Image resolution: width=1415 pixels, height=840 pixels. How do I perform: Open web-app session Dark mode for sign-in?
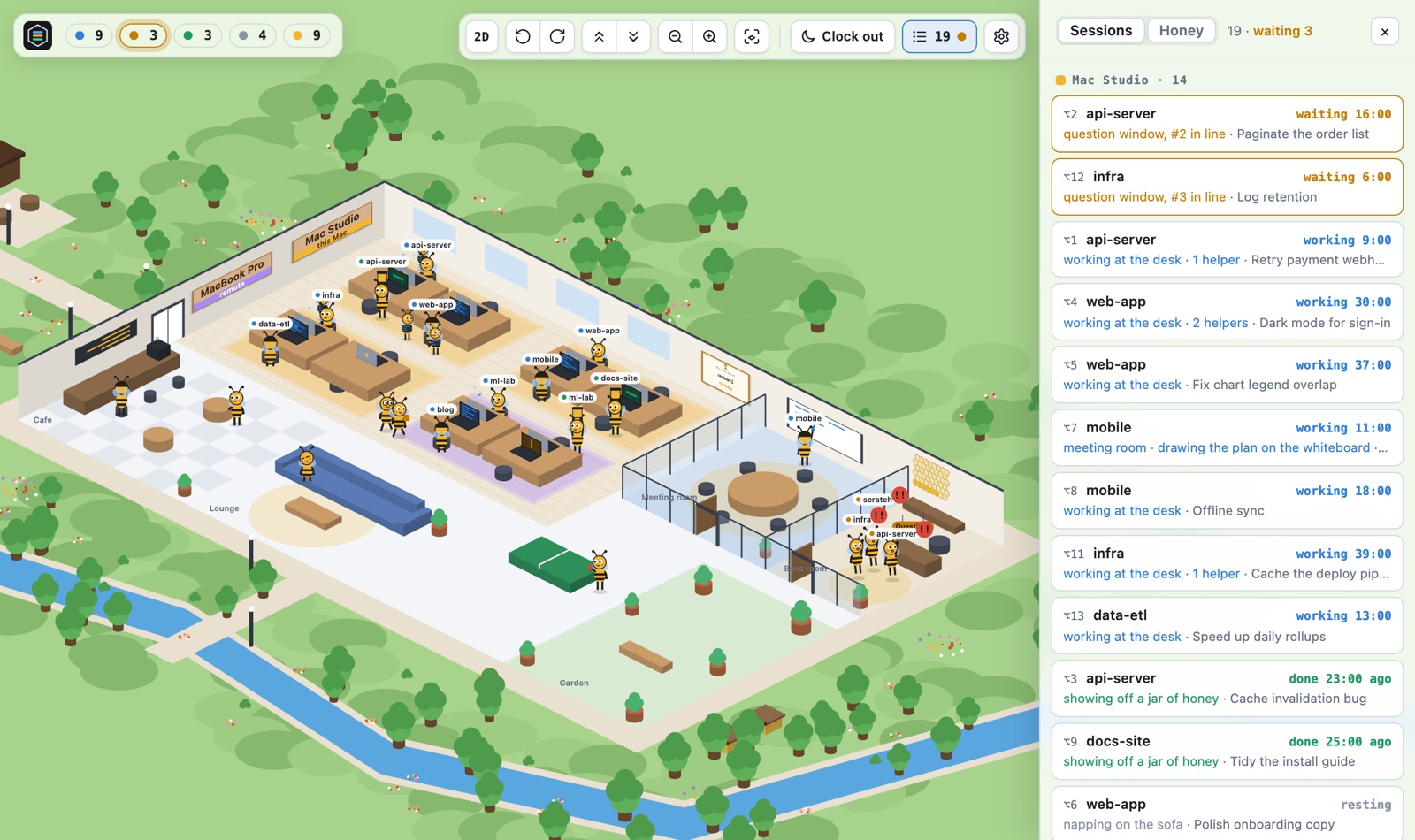point(1227,312)
